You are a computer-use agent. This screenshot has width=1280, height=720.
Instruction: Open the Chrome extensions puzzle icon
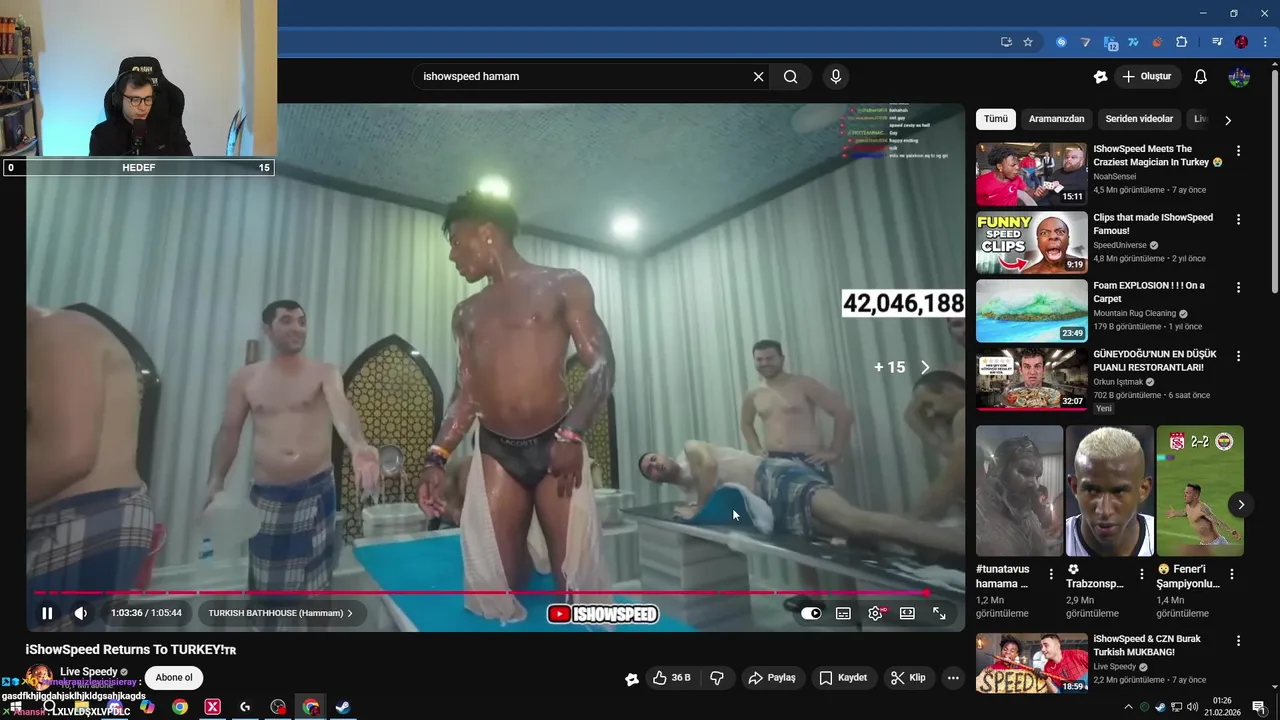click(1181, 42)
